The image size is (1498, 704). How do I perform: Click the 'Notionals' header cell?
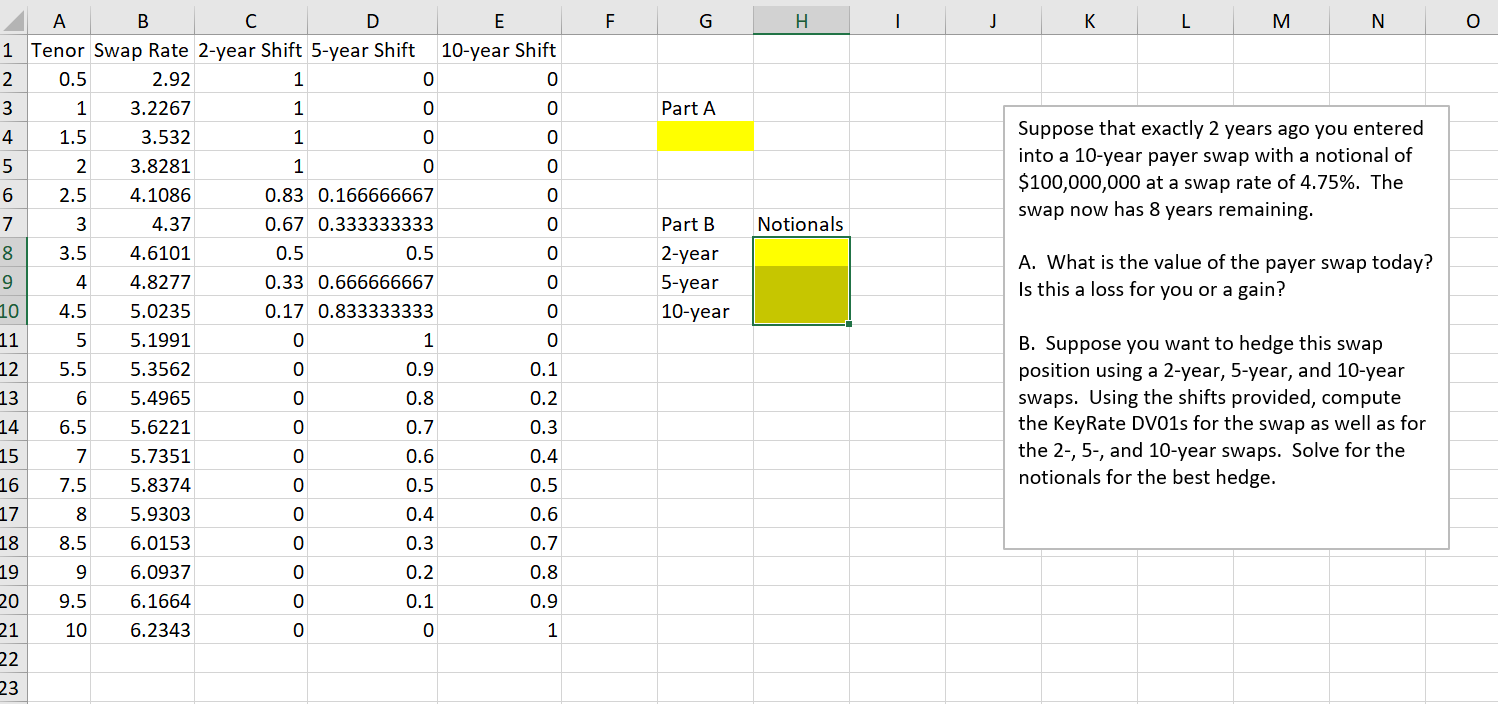tap(801, 224)
